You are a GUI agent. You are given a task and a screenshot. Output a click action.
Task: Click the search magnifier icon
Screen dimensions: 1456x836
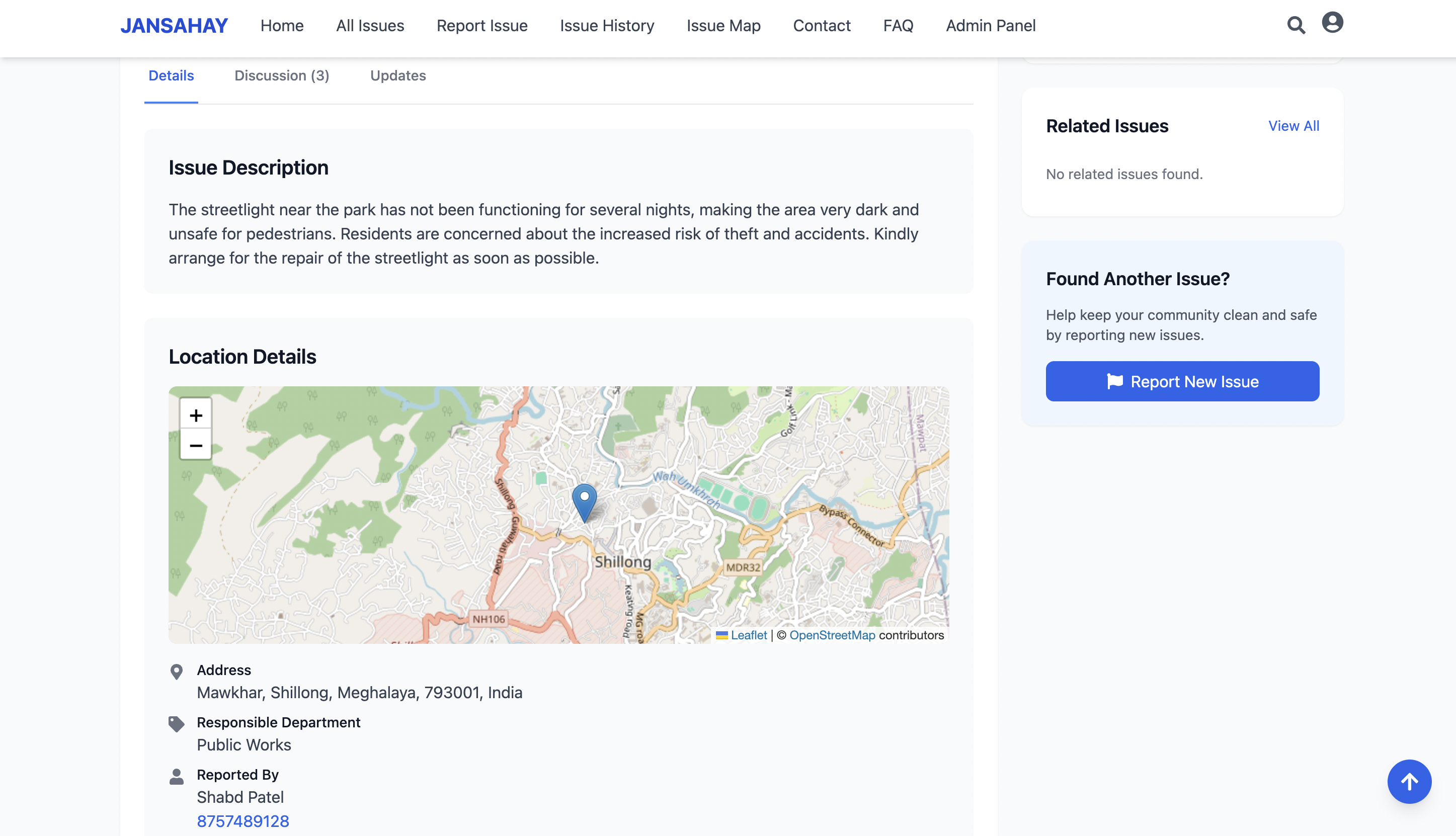tap(1296, 25)
